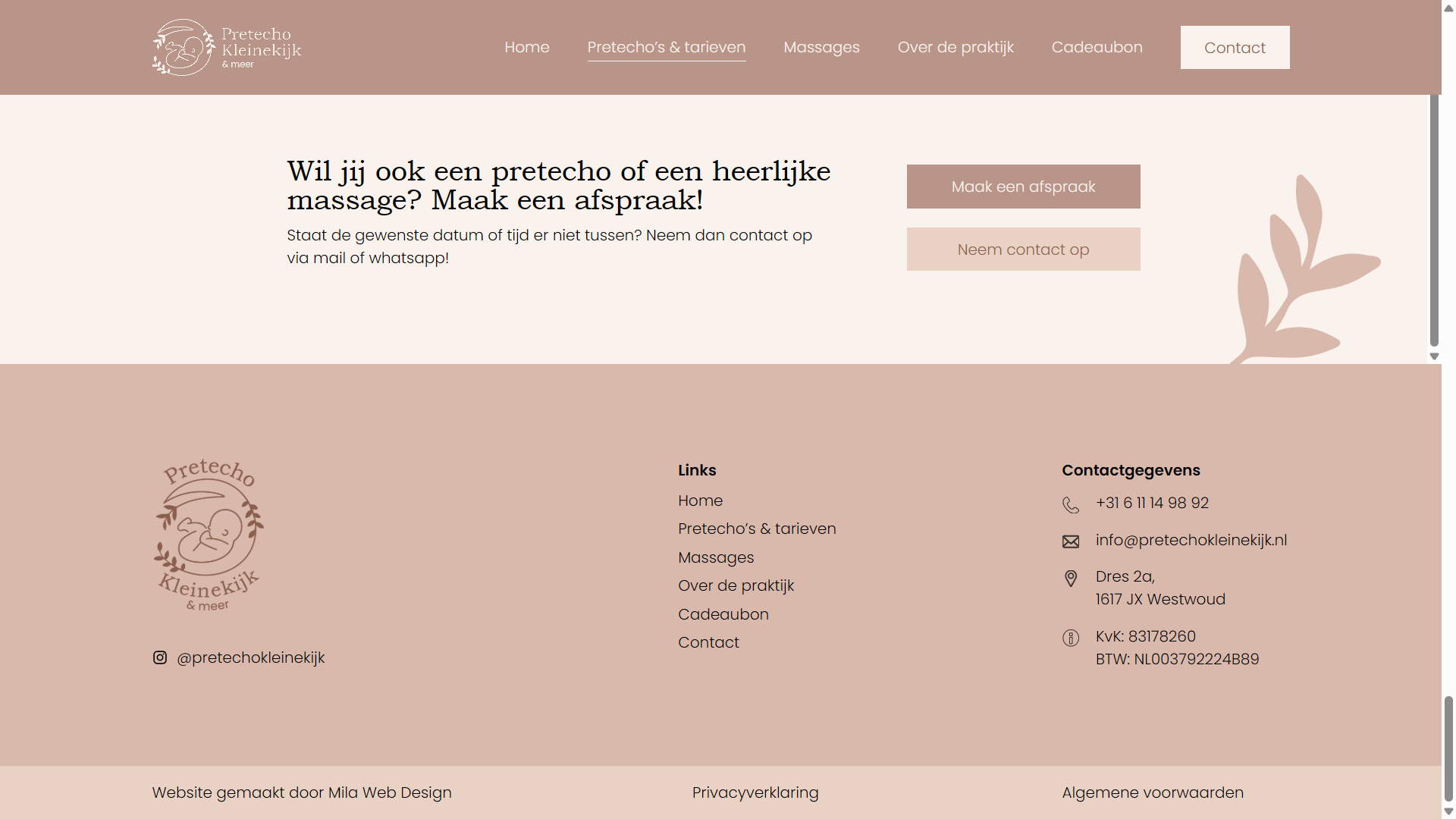Click the location pin icon near the address
Screen dimensions: 1456x819
click(x=1071, y=578)
